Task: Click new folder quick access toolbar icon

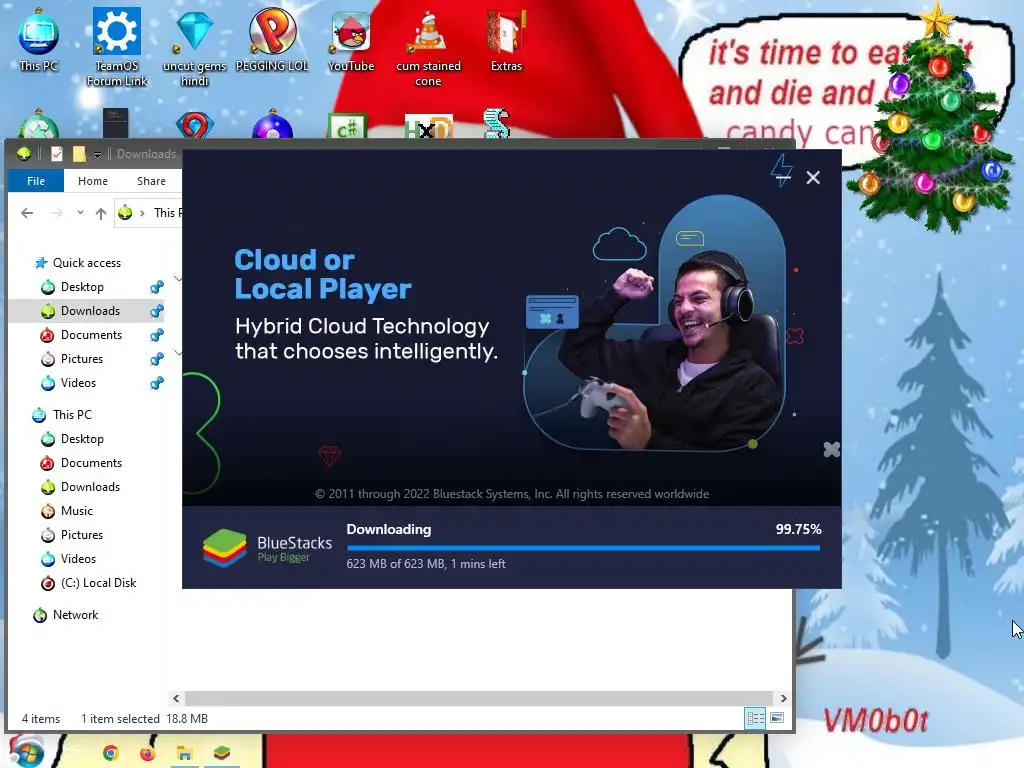Action: 79,153
